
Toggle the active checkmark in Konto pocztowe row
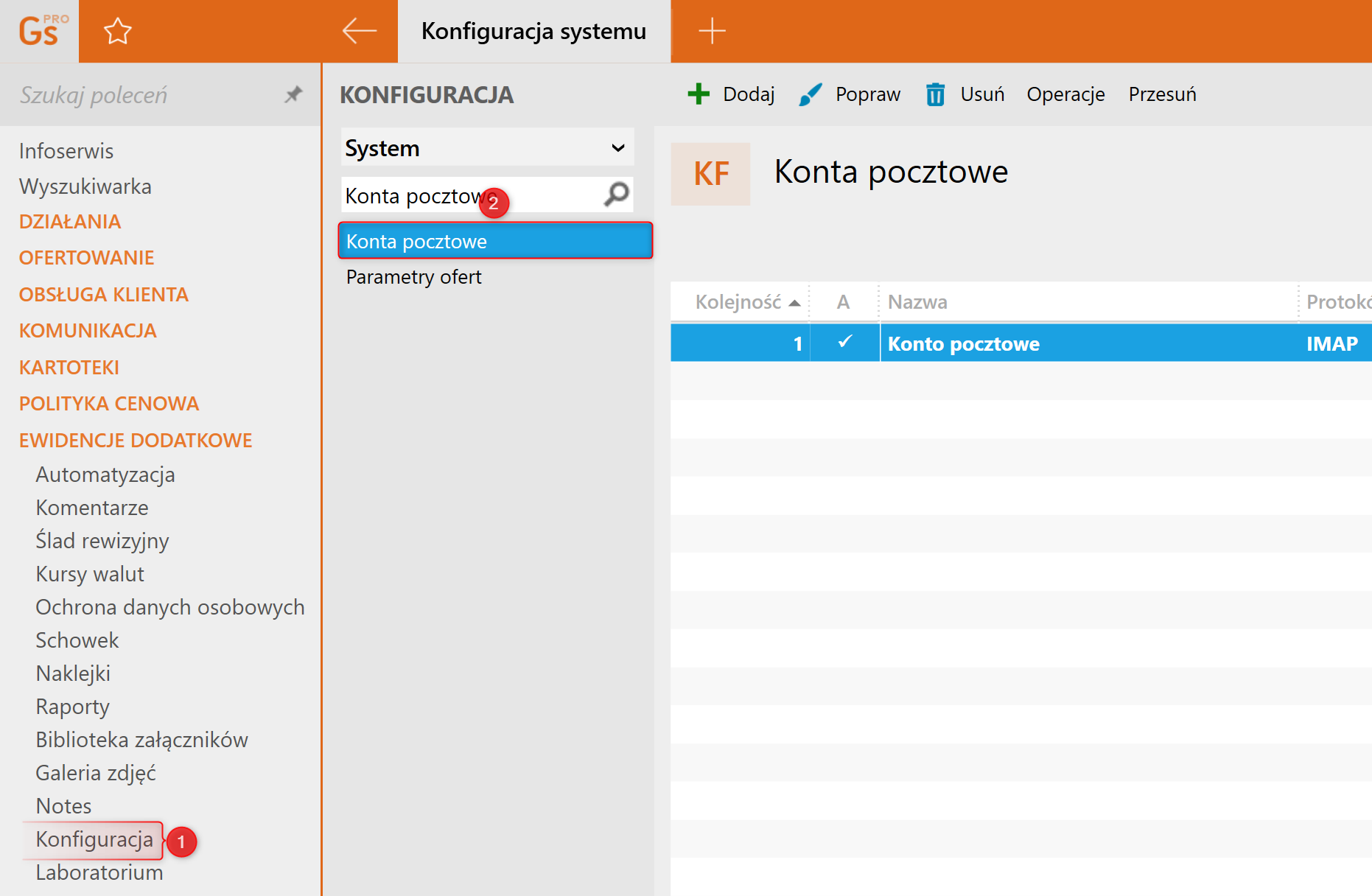coord(845,342)
